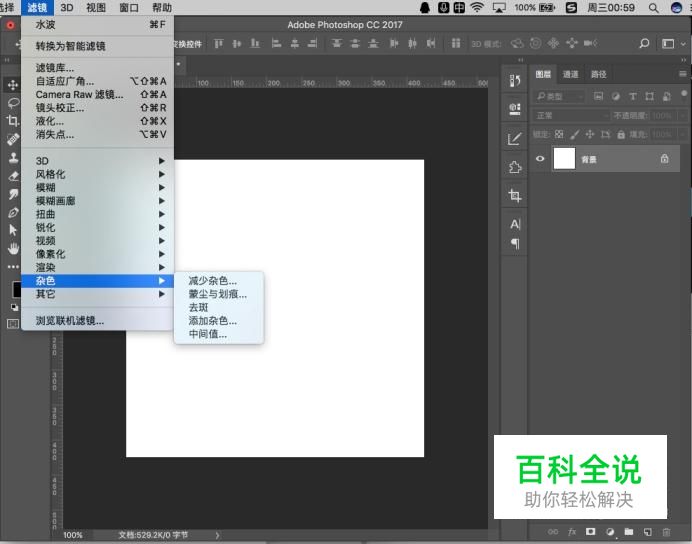
Task: Open workspace switcher dropdown
Action: click(673, 43)
